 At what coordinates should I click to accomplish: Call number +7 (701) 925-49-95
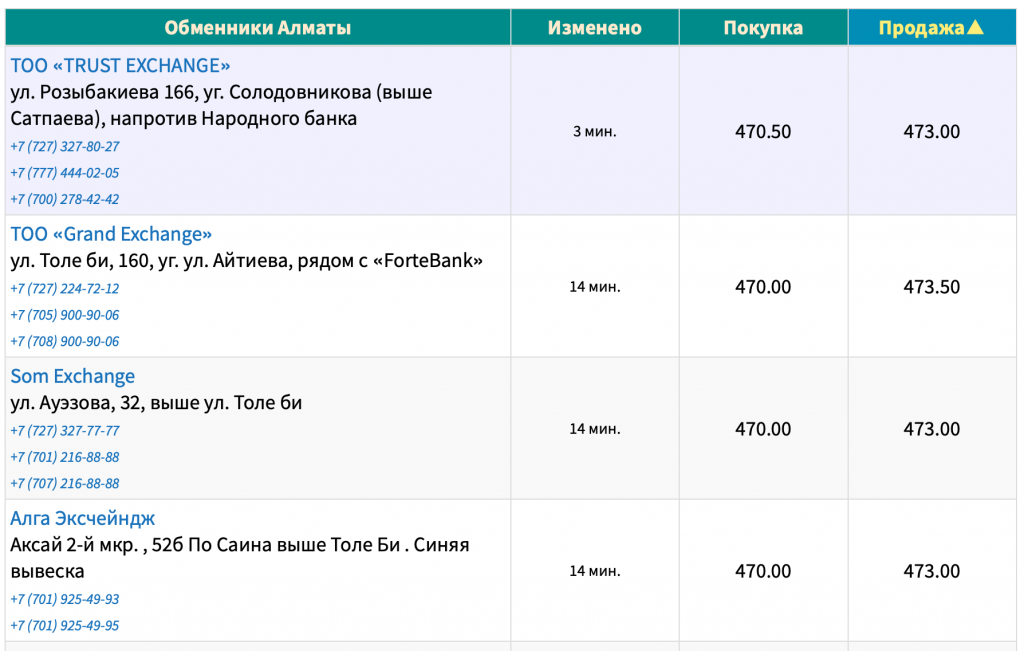click(x=65, y=626)
